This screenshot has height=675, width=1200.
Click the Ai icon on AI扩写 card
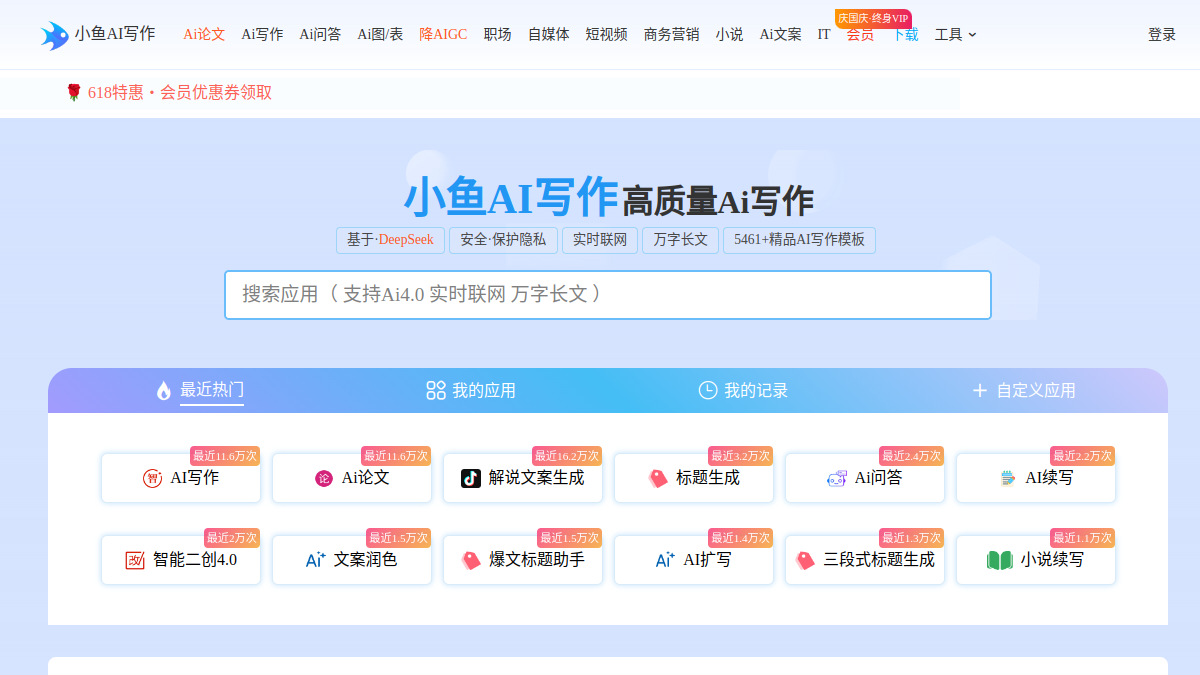click(x=665, y=560)
